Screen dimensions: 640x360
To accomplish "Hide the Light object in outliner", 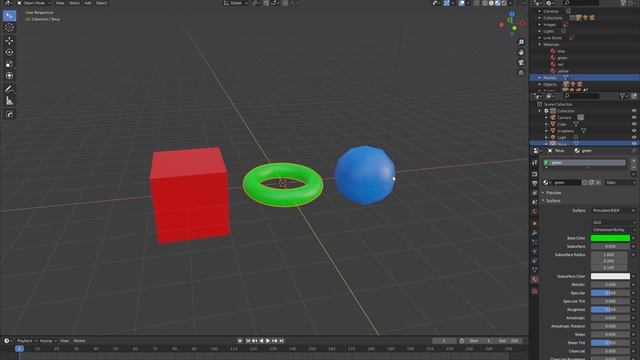I will 634,137.
